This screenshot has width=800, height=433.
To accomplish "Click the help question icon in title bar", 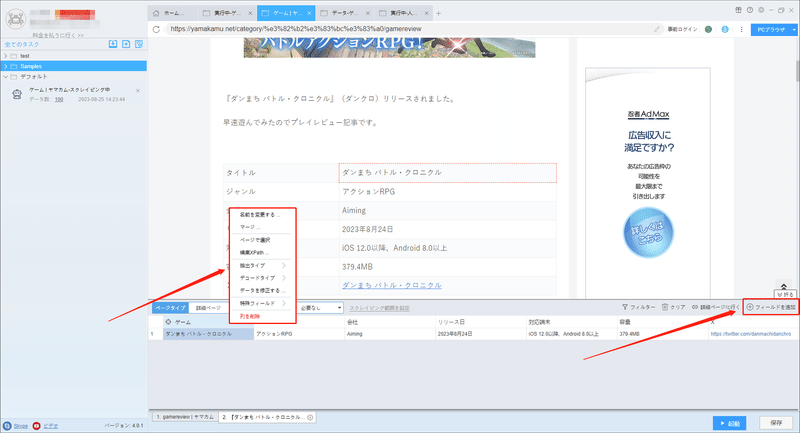I will (749, 10).
